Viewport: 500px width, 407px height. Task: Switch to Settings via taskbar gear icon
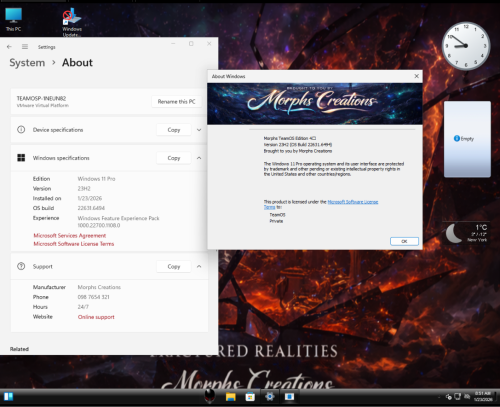pyautogui.click(x=270, y=397)
